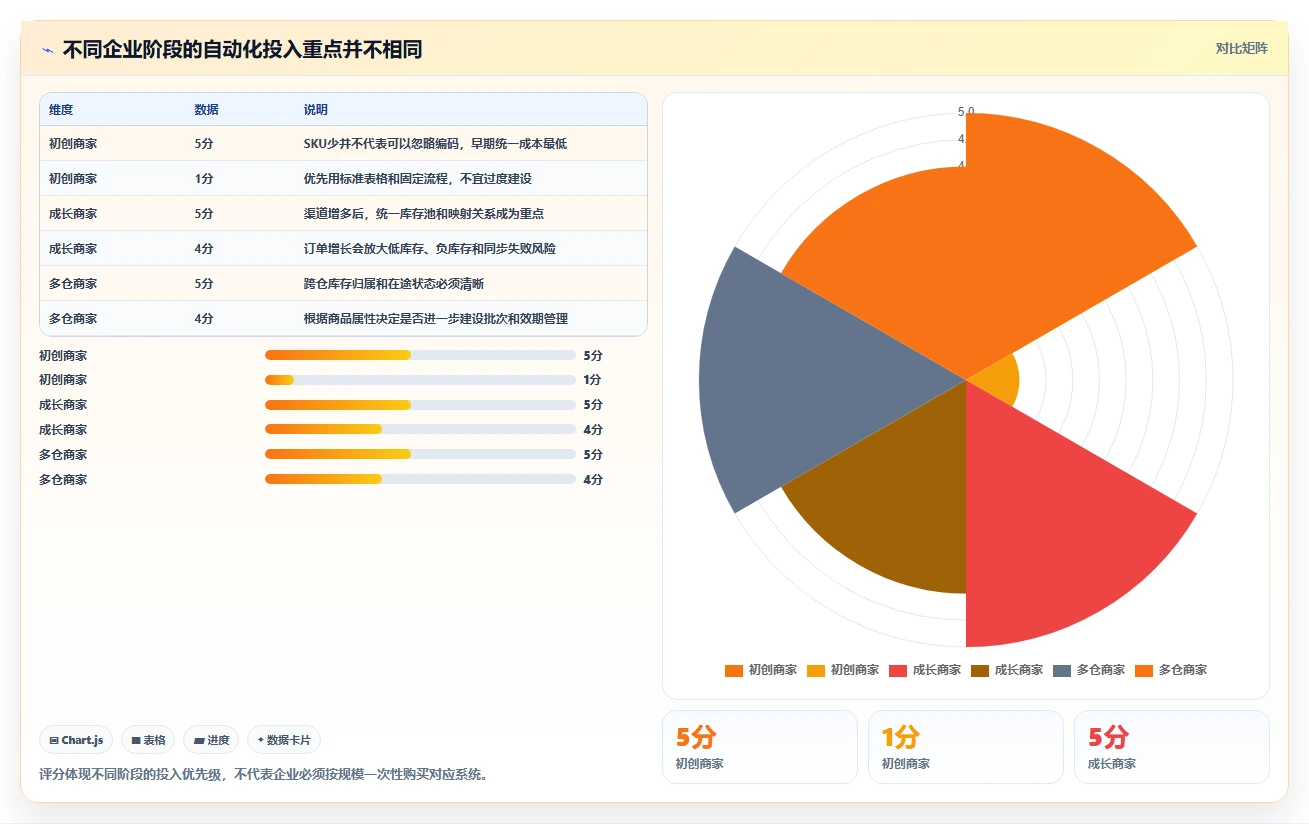Click the text '跨仓库存归属和在途状态必须清晰'
1309x824 pixels.
394,284
